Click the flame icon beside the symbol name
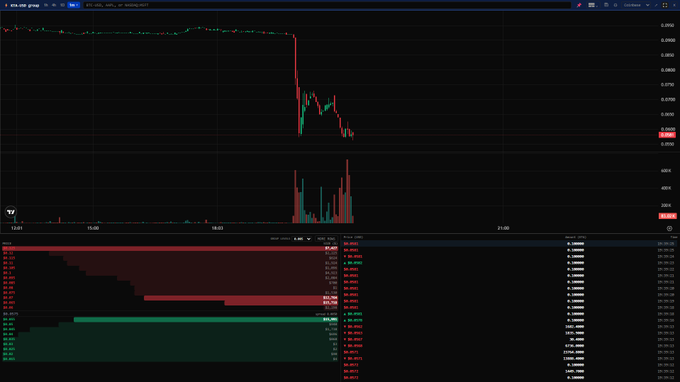The height and width of the screenshot is (382, 680). pos(6,5)
